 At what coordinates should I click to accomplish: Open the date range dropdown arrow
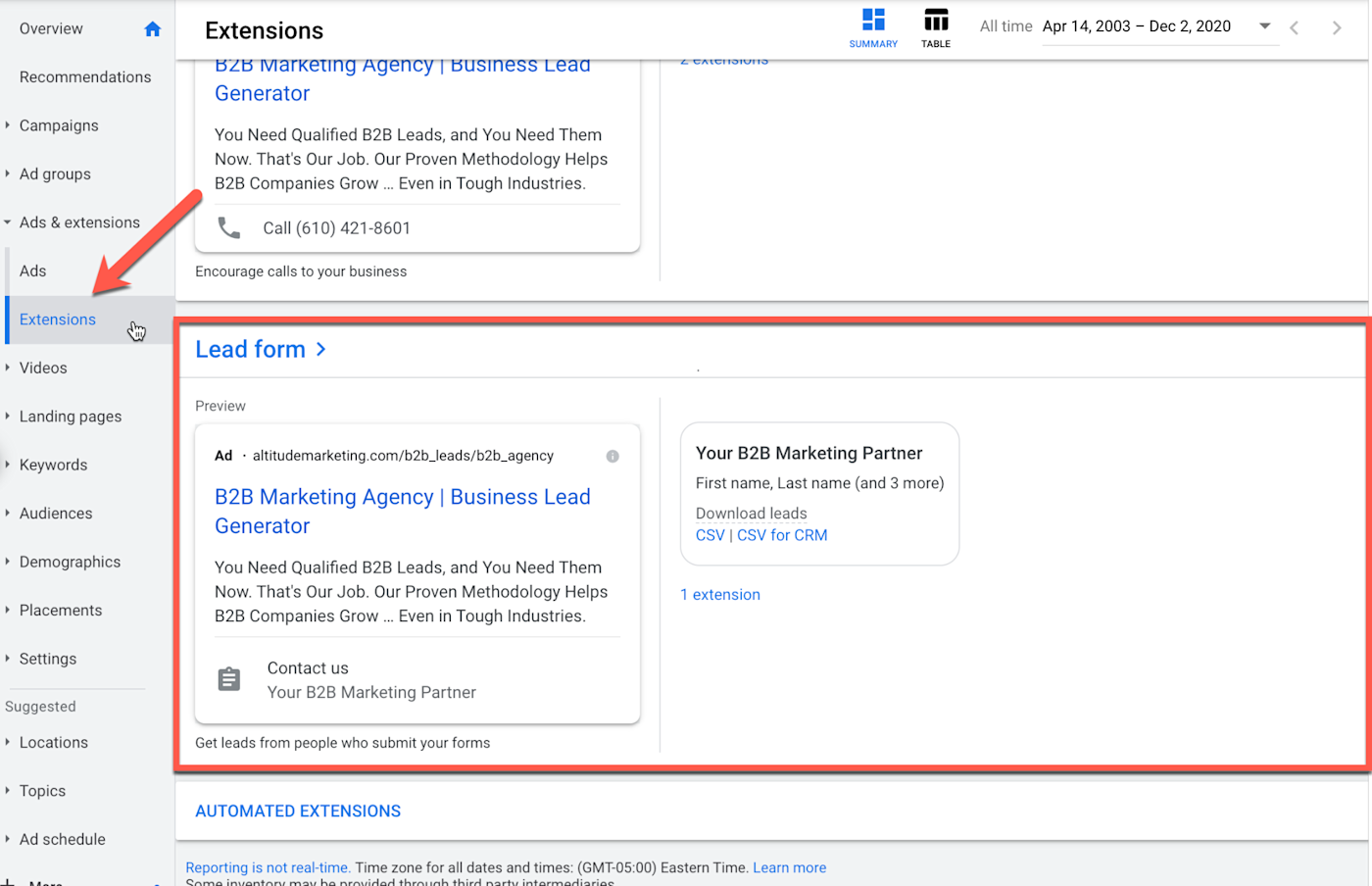[x=1264, y=26]
